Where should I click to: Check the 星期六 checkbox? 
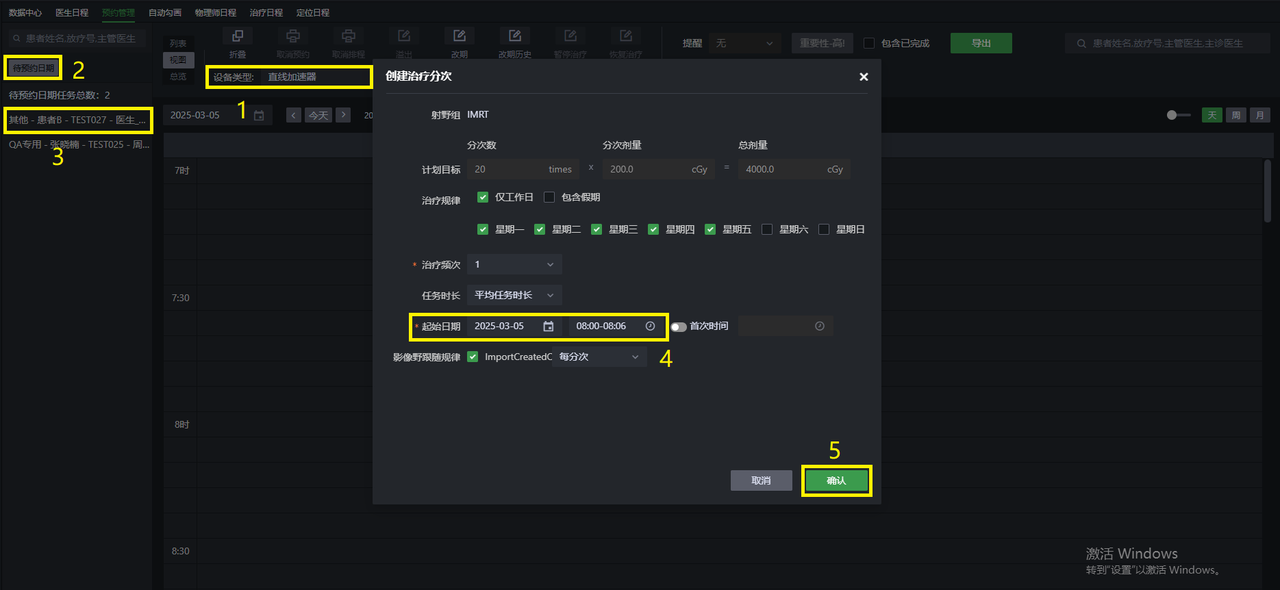coord(767,229)
